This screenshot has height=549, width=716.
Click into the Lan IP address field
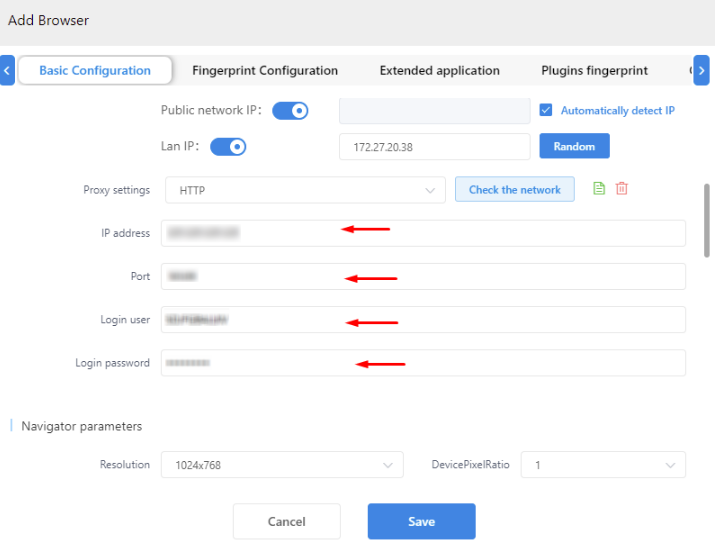(434, 147)
